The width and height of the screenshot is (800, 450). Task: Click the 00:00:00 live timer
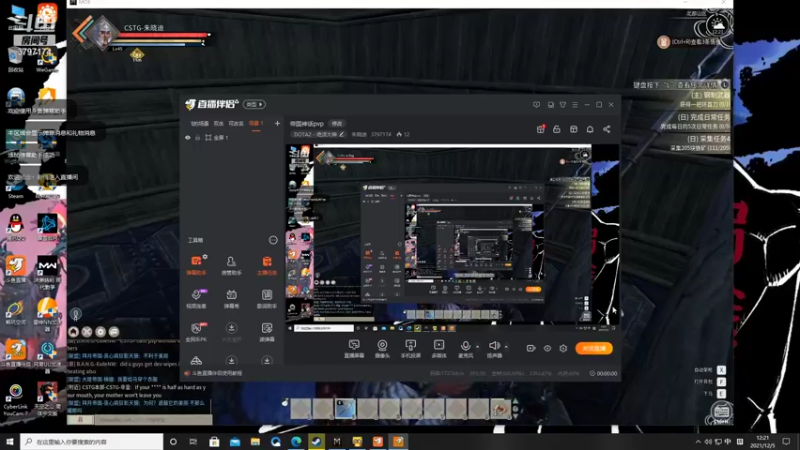coord(603,373)
